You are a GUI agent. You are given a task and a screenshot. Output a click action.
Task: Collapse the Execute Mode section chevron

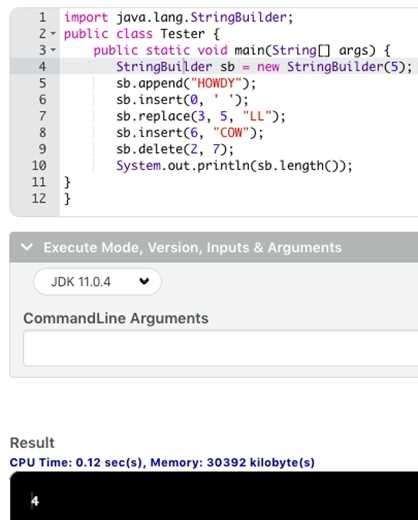pos(27,247)
